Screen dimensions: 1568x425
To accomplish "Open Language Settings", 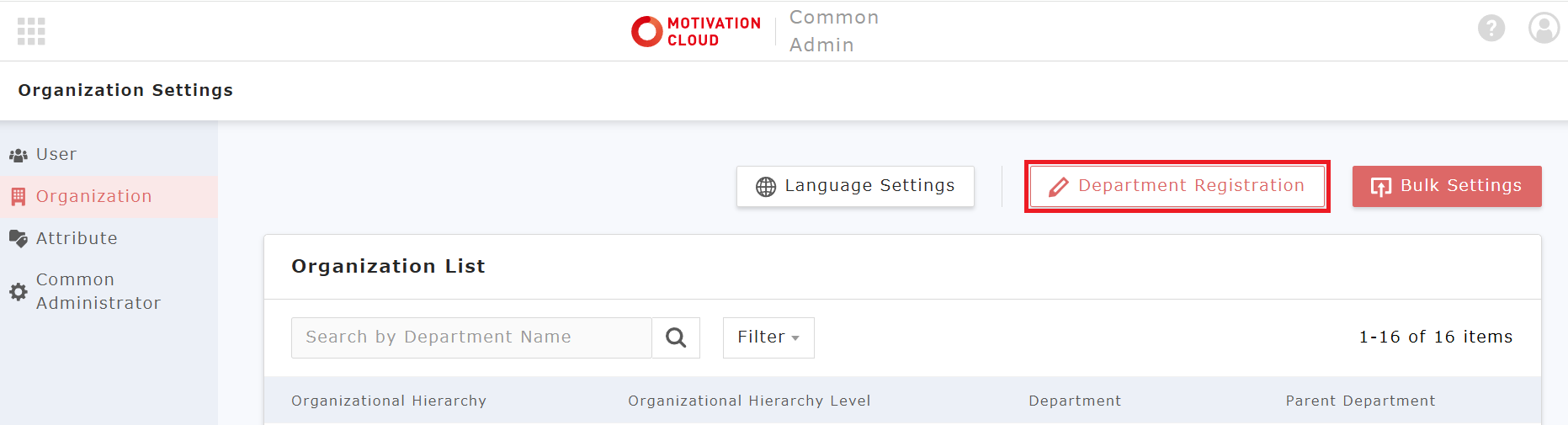I will tap(855, 186).
